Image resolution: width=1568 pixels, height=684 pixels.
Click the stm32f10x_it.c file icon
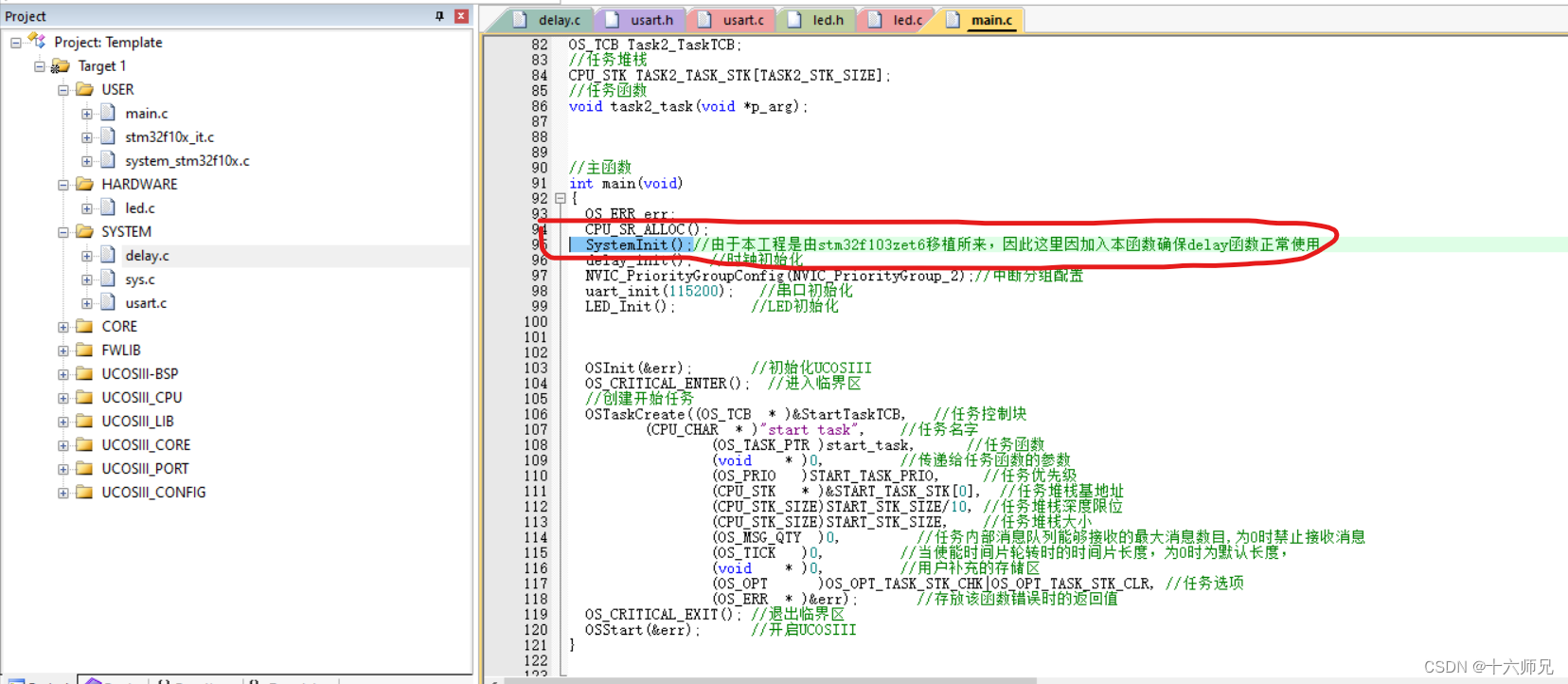click(108, 136)
